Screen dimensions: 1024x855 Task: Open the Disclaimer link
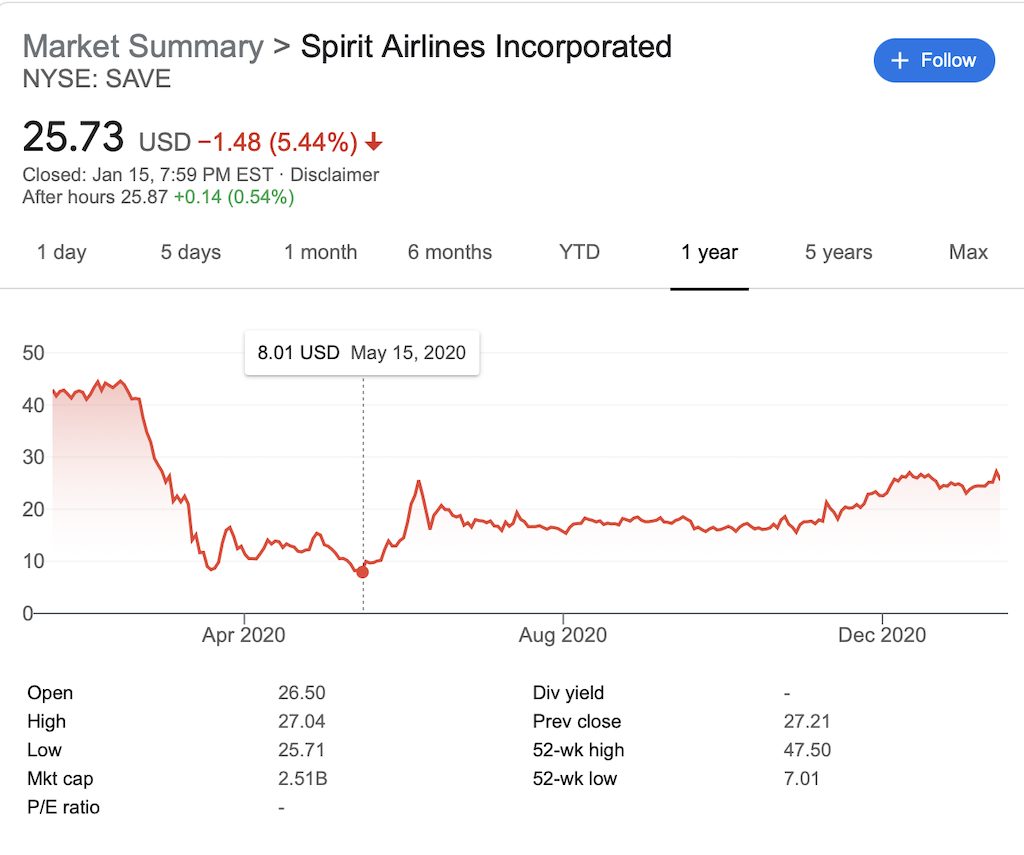pos(335,175)
